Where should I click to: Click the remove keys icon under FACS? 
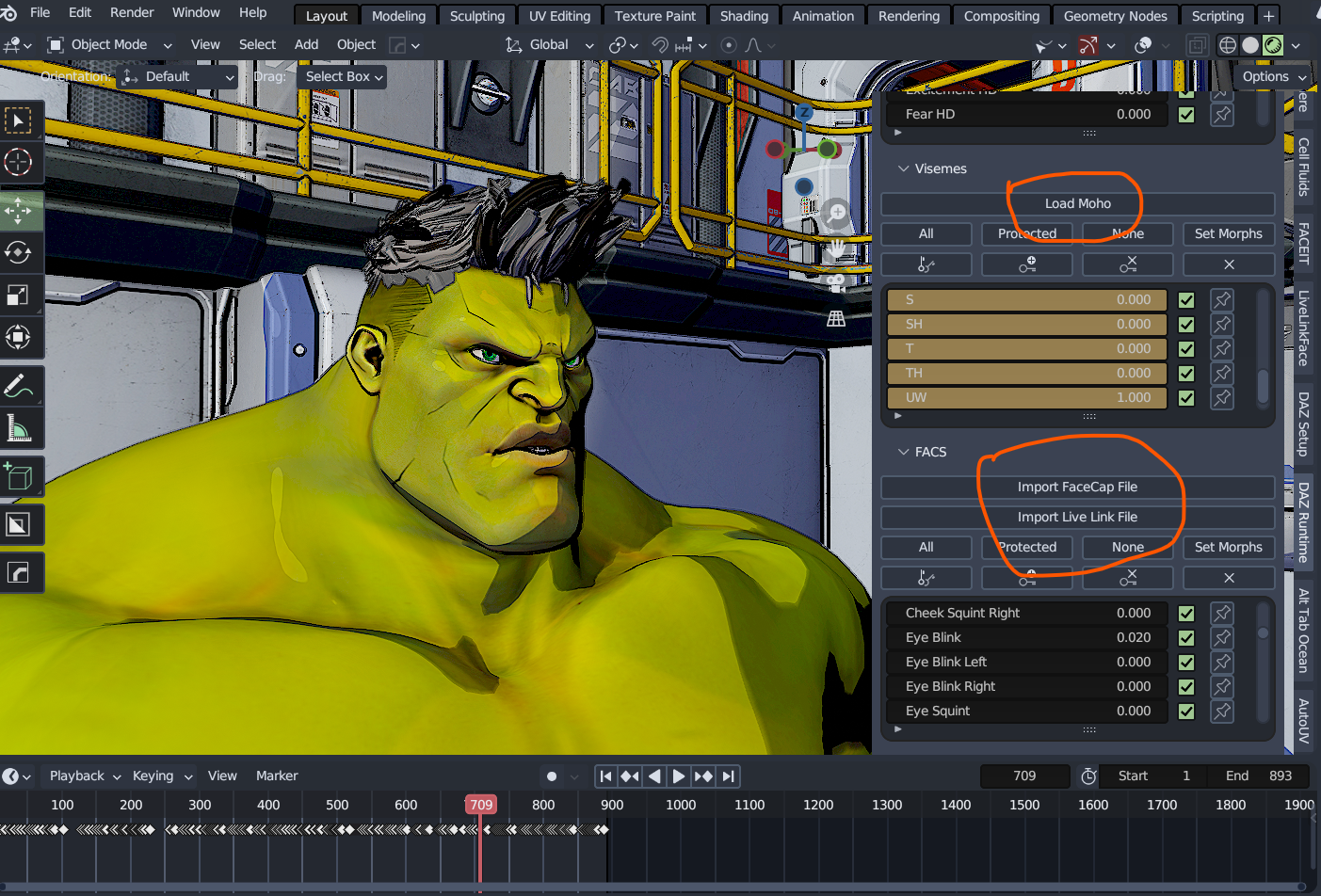[x=1128, y=578]
